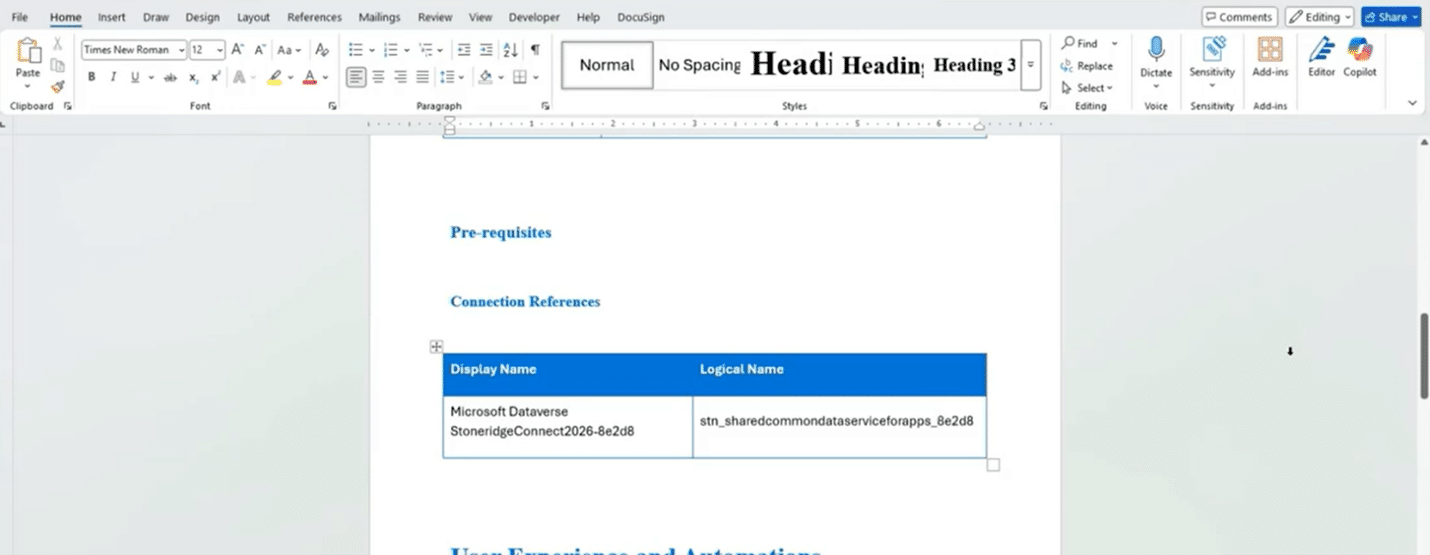1430x555 pixels.
Task: Apply red font color
Action: pos(310,77)
